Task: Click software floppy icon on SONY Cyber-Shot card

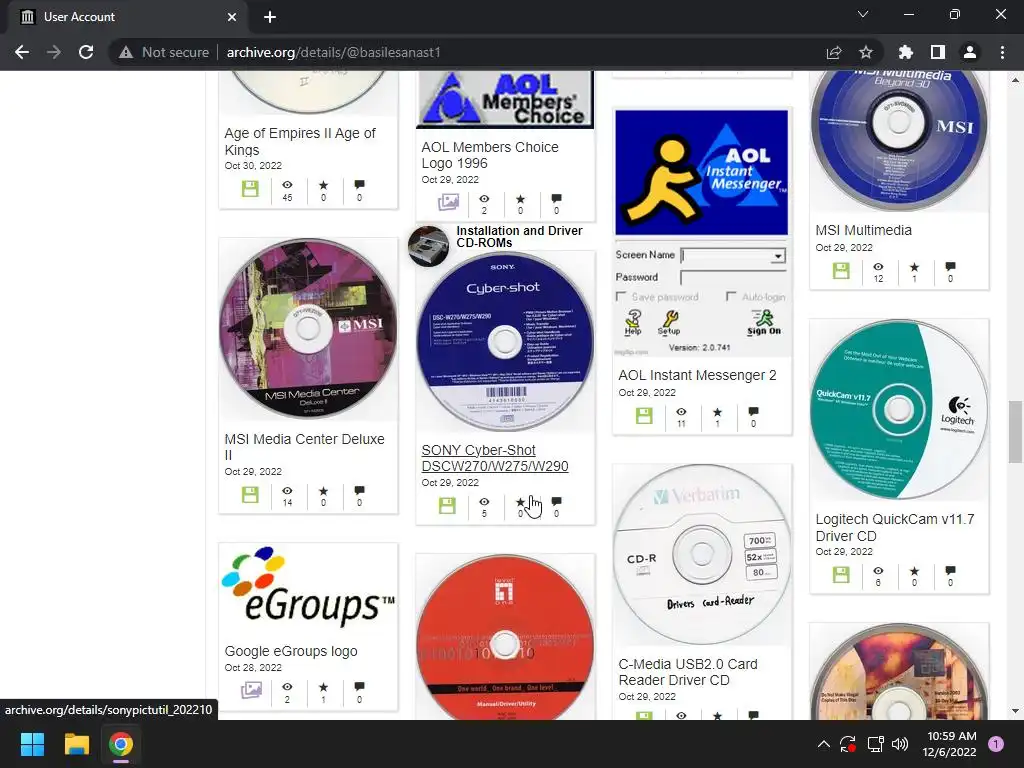Action: click(447, 505)
